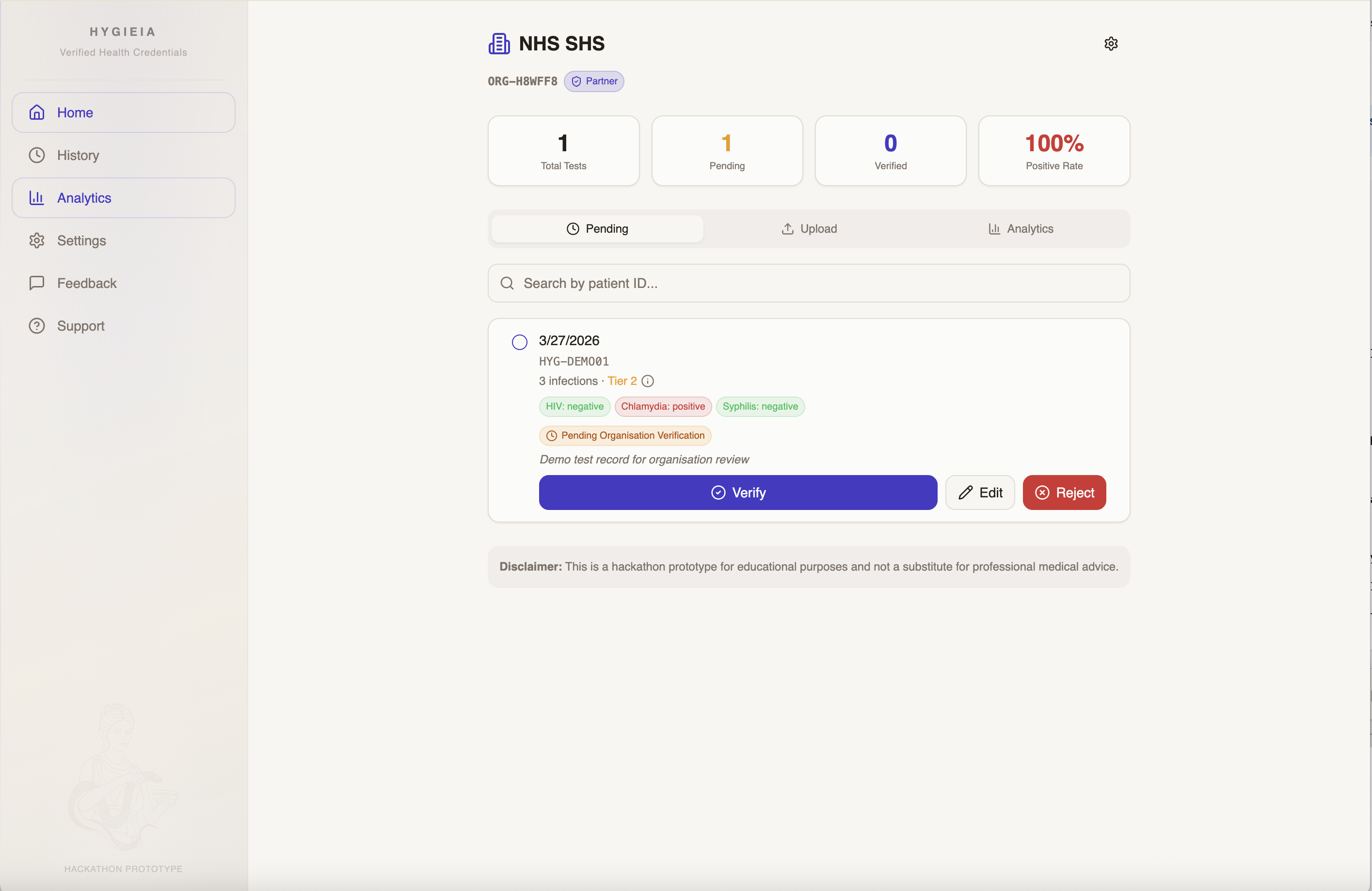The height and width of the screenshot is (891, 1372).
Task: Open Settings from the sidebar
Action: (x=81, y=240)
